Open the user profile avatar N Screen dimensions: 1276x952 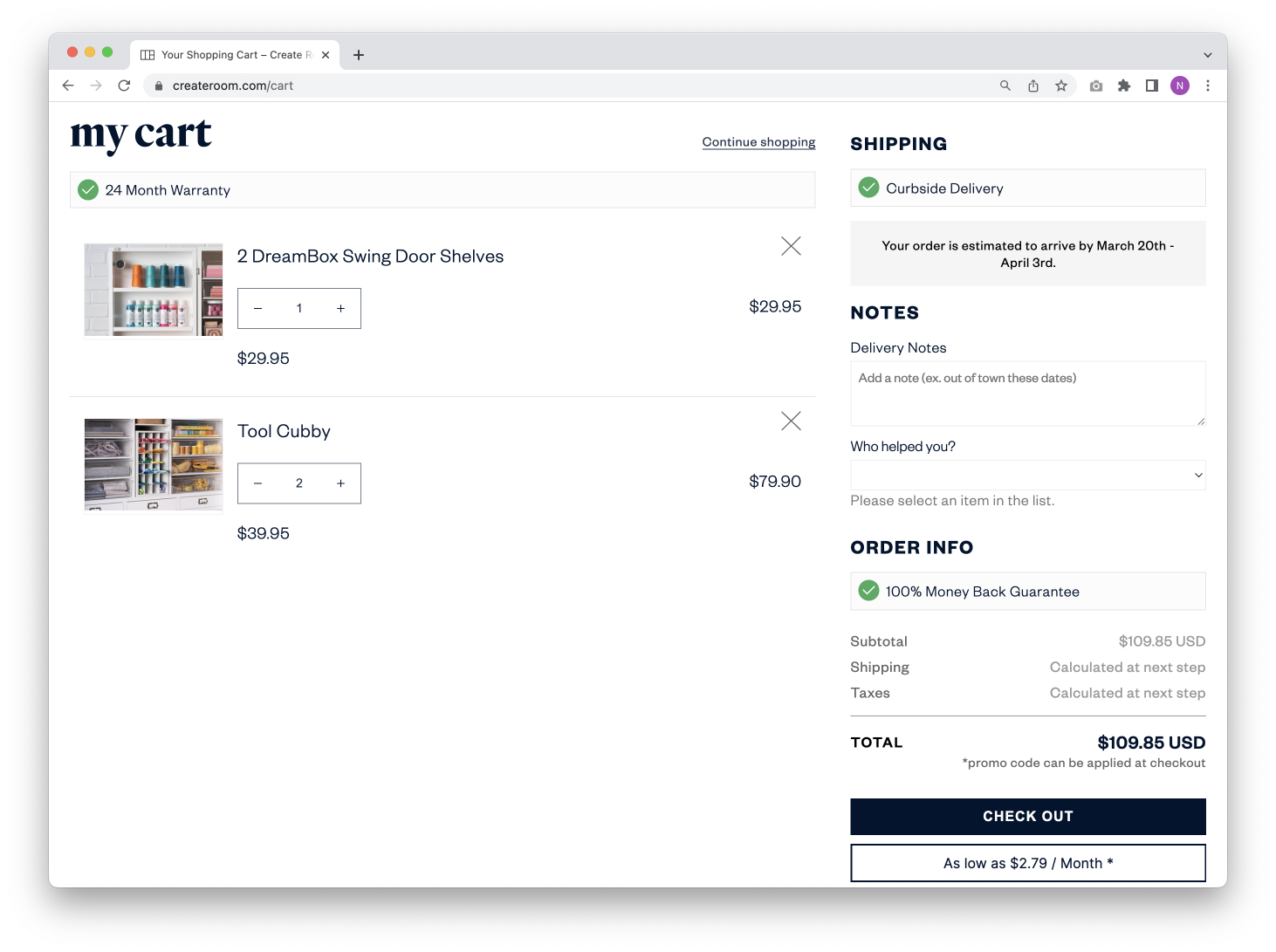1180,86
